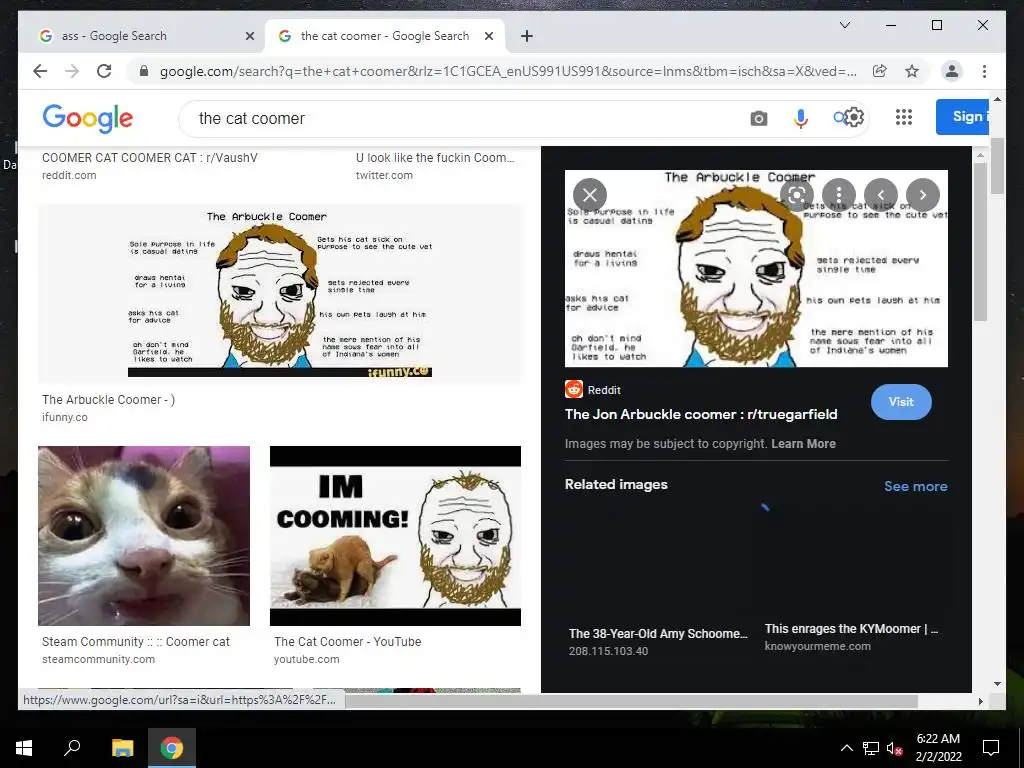Open Chrome's three-dot menu
Viewport: 1024px width, 768px height.
984,71
